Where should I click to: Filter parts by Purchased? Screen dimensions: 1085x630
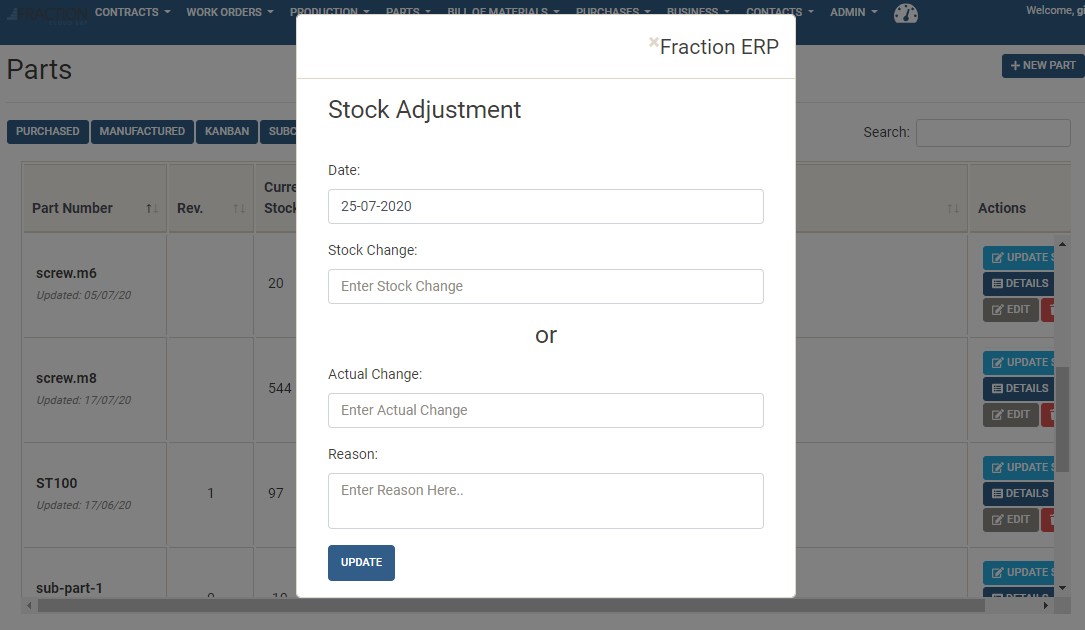point(47,131)
